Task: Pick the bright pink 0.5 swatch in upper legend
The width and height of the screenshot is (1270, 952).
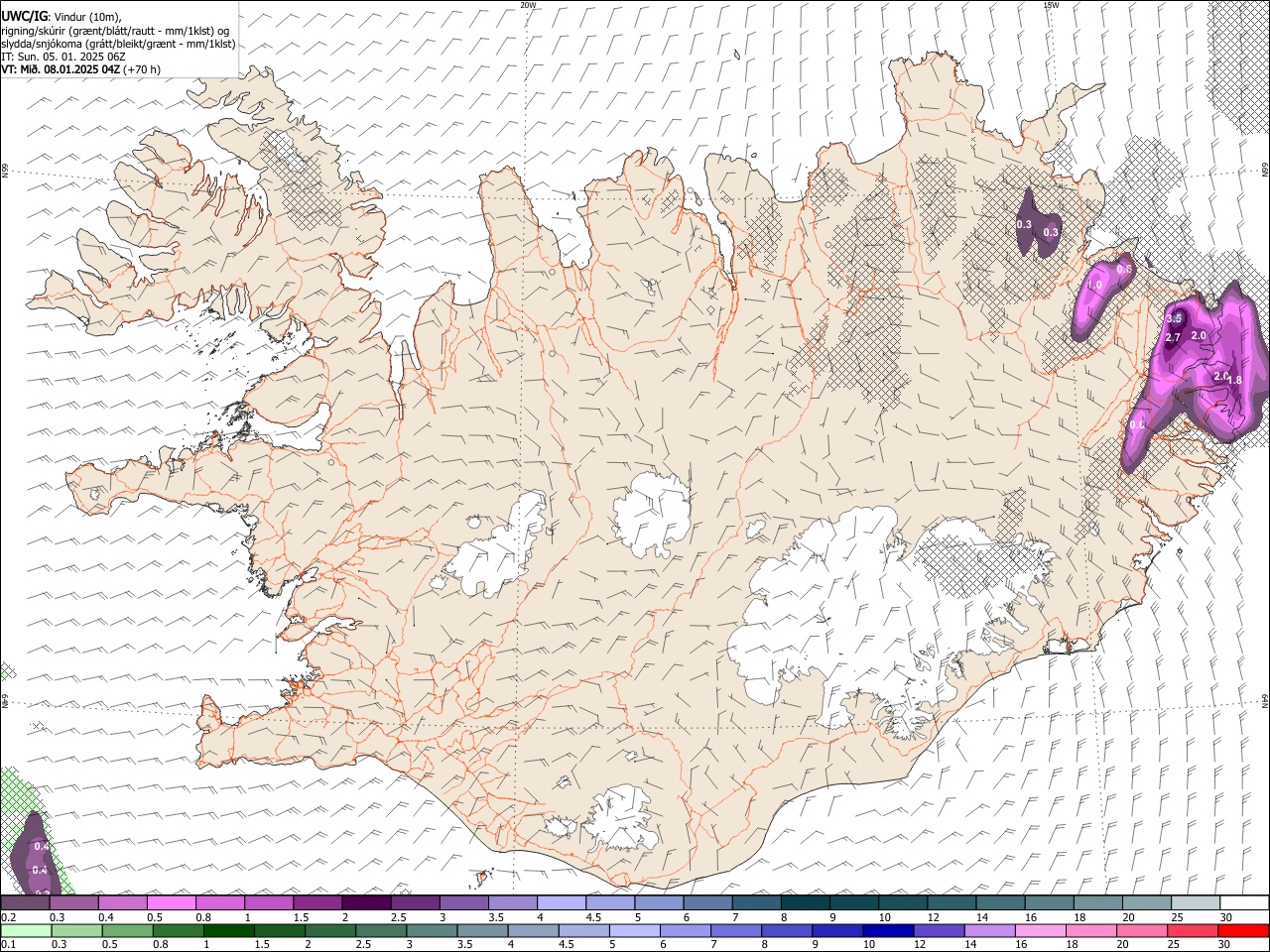Action: pyautogui.click(x=171, y=902)
